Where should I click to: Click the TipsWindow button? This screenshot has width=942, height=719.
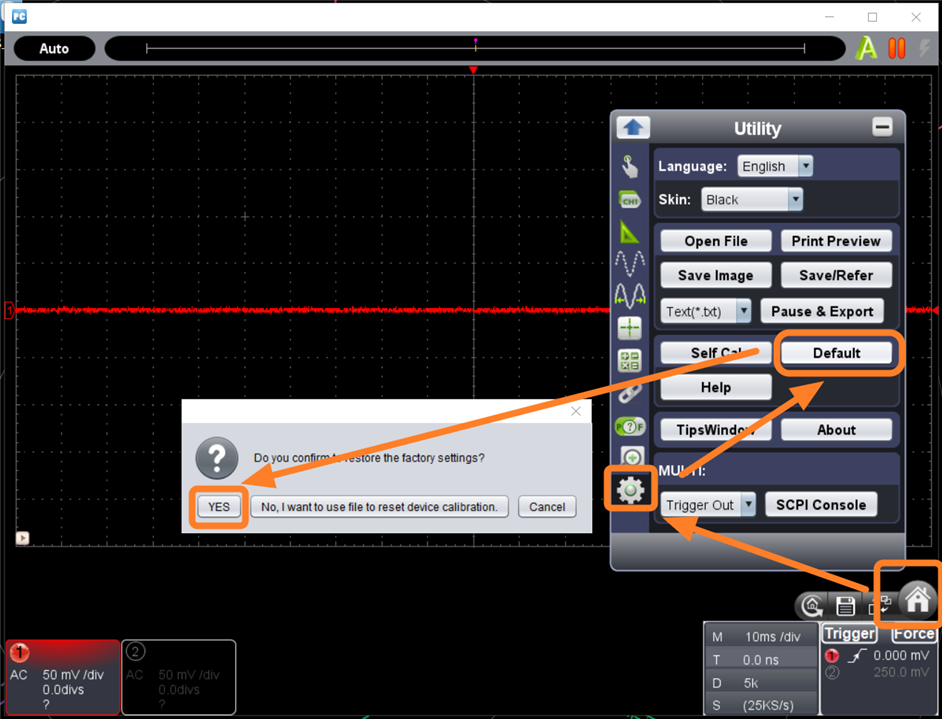coord(716,429)
